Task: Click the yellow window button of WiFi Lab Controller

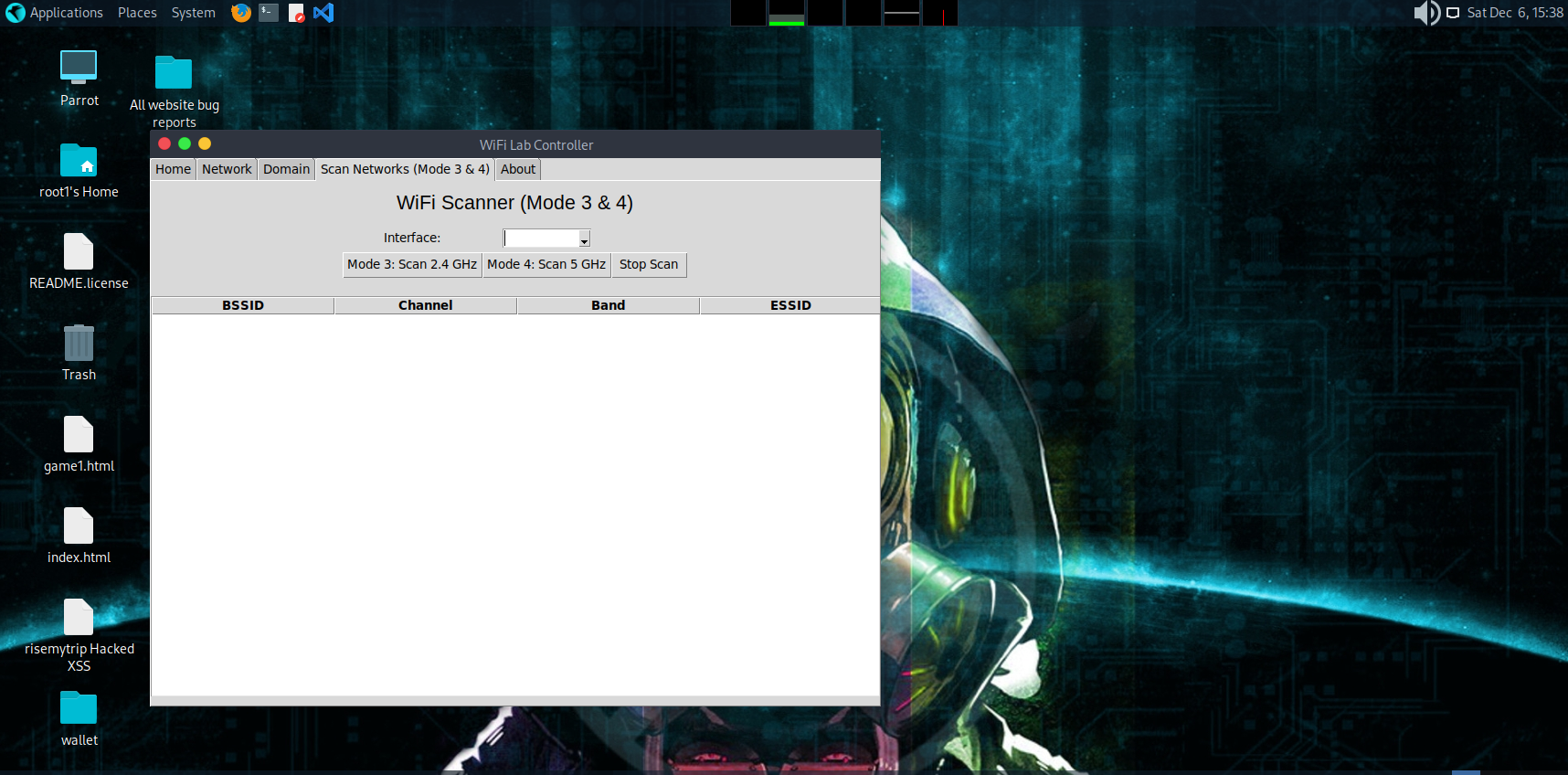Action: pos(205,143)
